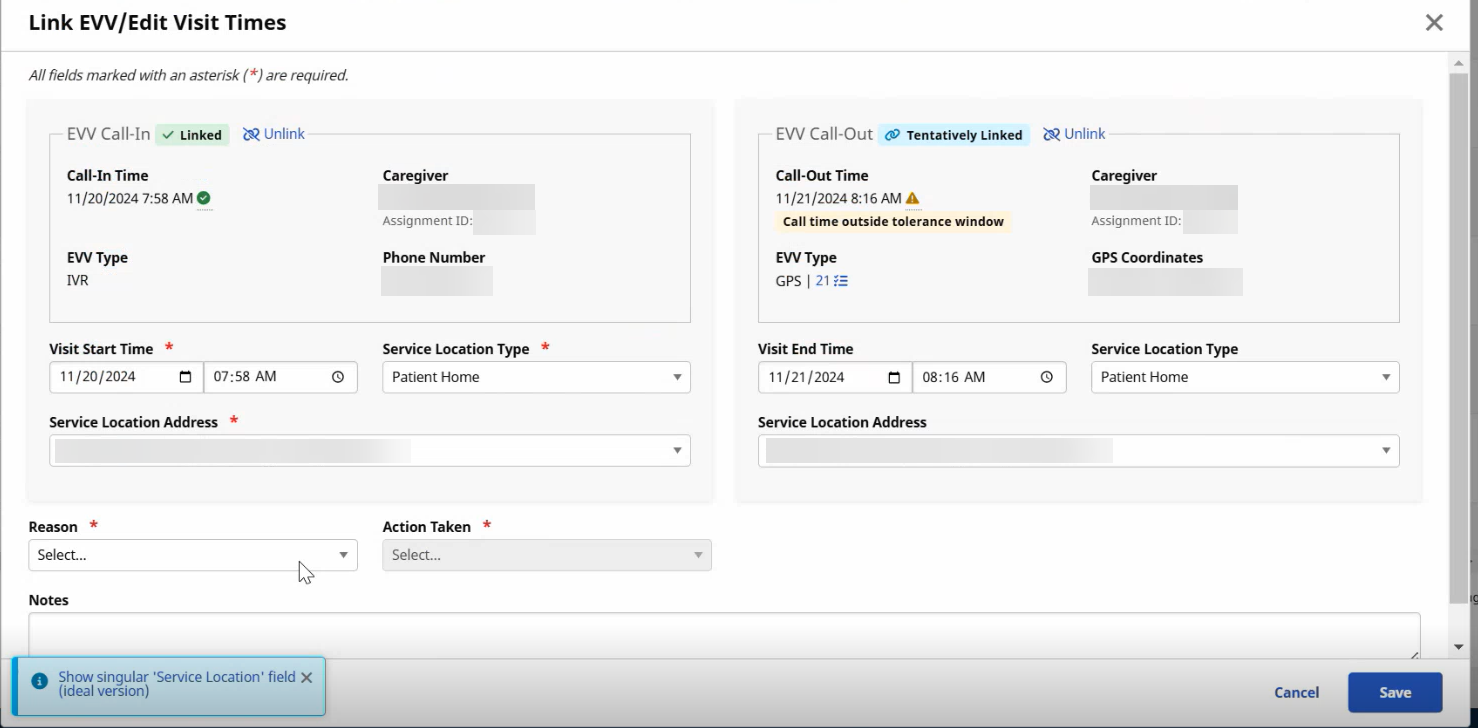Open Service Location Type dropdown under Visit Start
Image resolution: width=1478 pixels, height=728 pixels.
coord(536,377)
